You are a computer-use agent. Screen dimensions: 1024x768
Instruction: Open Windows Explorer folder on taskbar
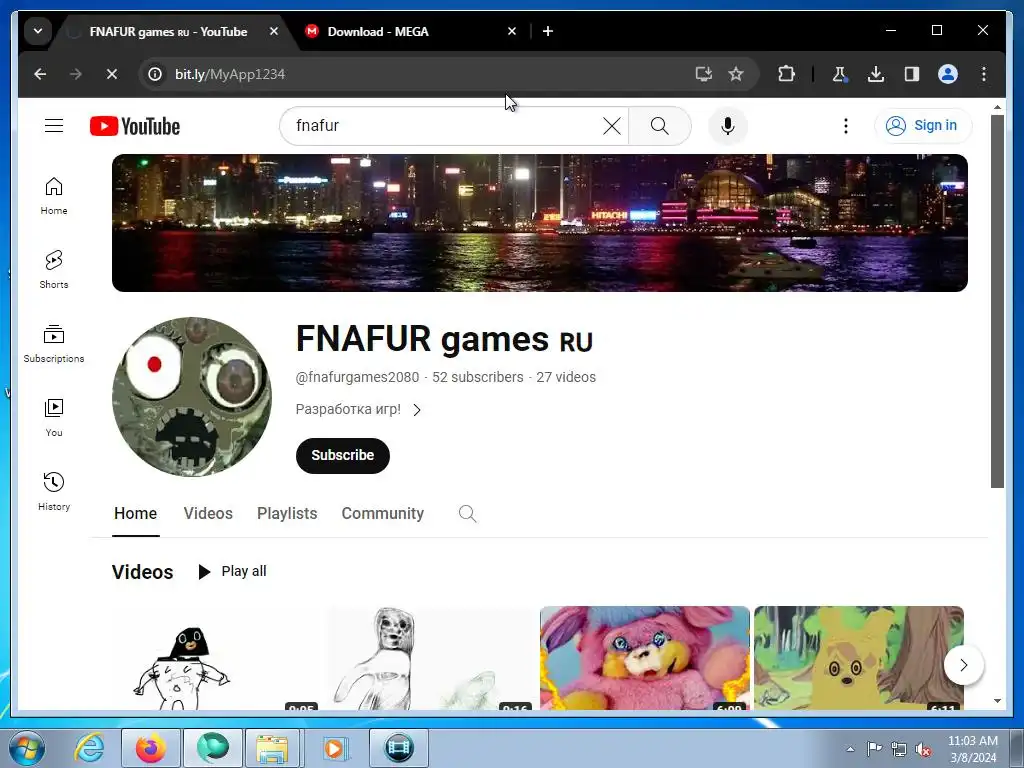272,748
